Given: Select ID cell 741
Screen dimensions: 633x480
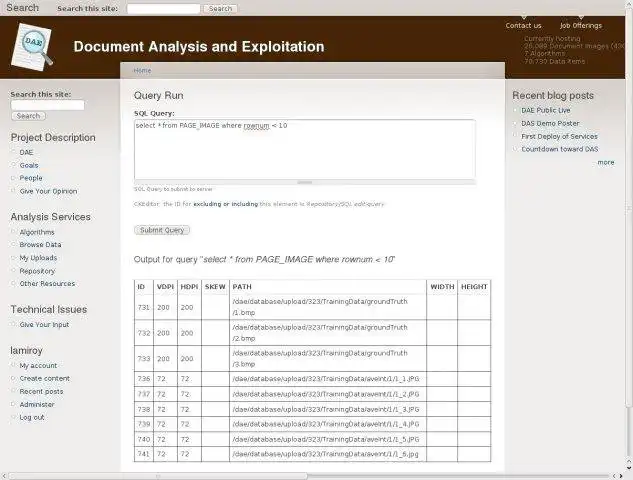Looking at the screenshot, I should pyautogui.click(x=144, y=454).
